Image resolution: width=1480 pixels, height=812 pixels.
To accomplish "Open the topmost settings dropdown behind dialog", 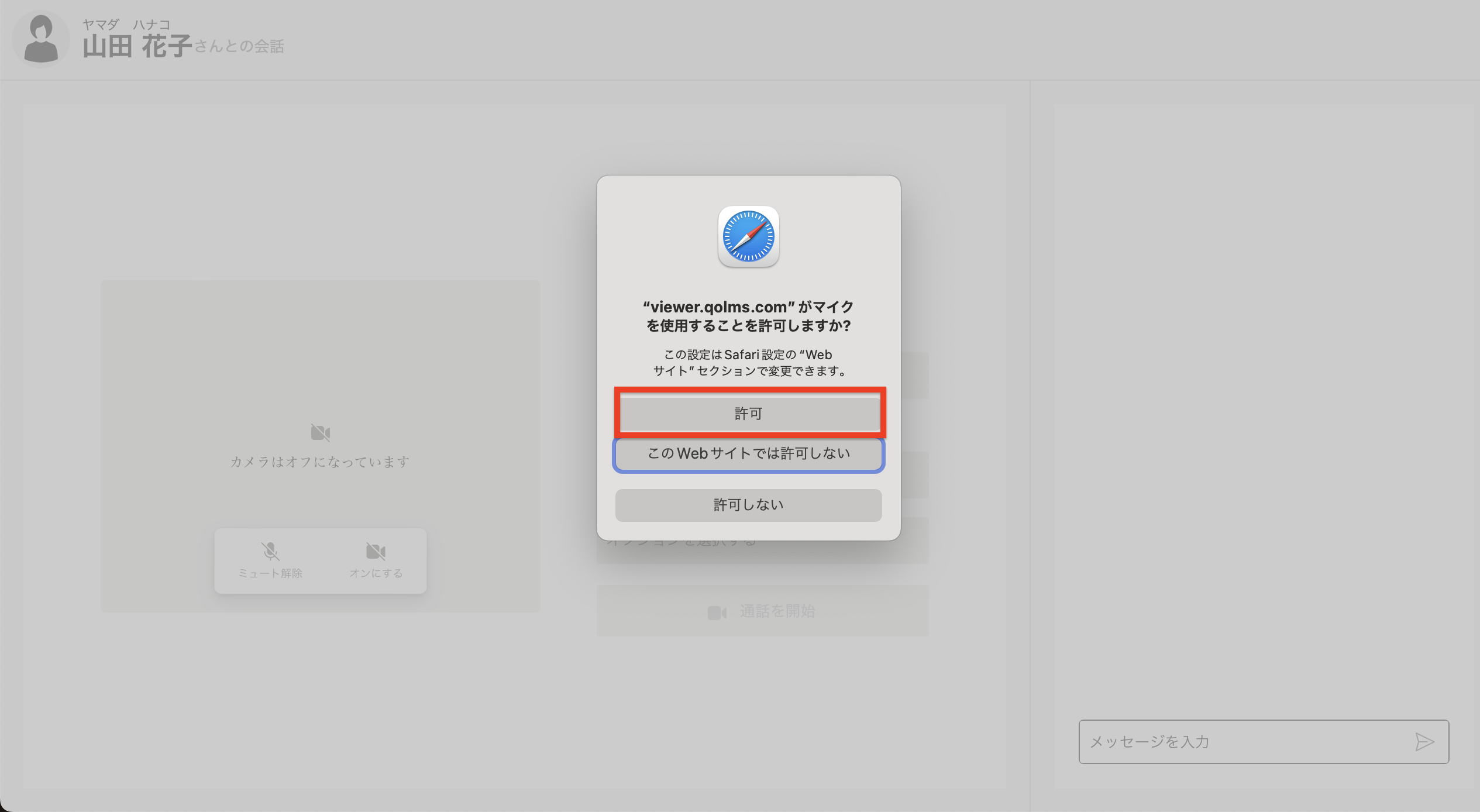I will pyautogui.click(x=915, y=376).
